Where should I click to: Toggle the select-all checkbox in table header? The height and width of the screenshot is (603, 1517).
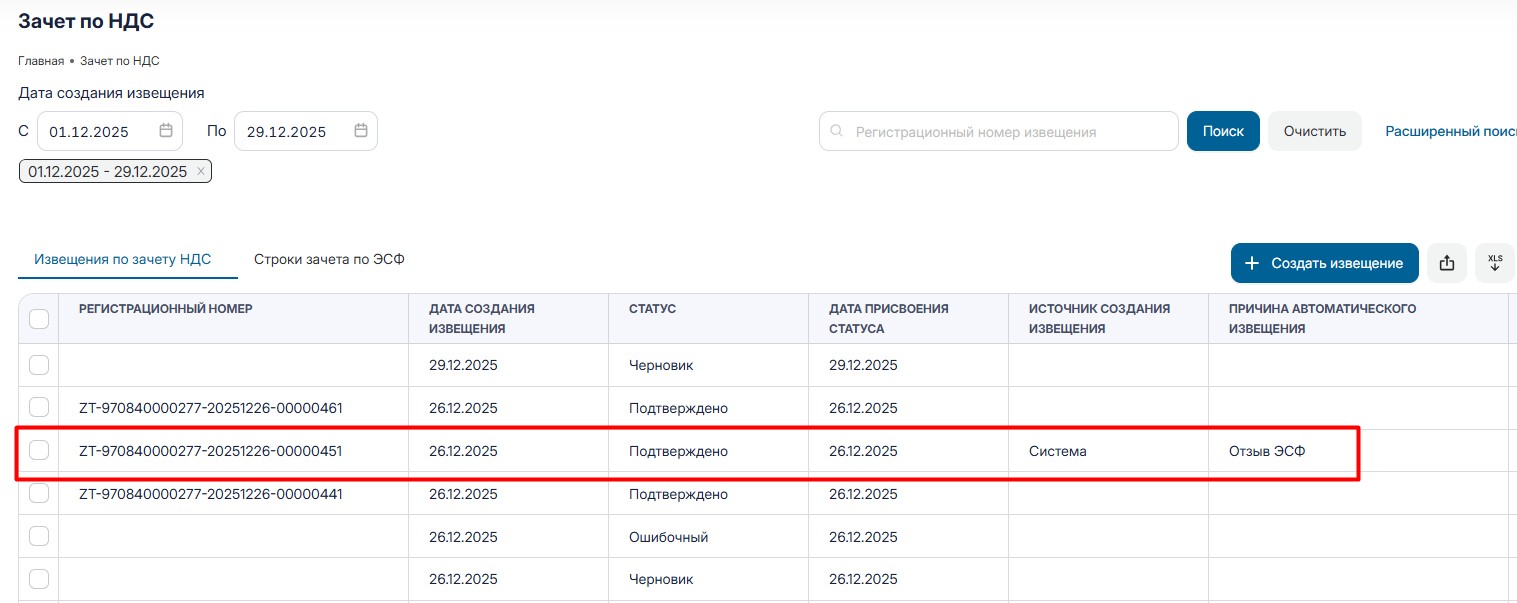[x=39, y=319]
